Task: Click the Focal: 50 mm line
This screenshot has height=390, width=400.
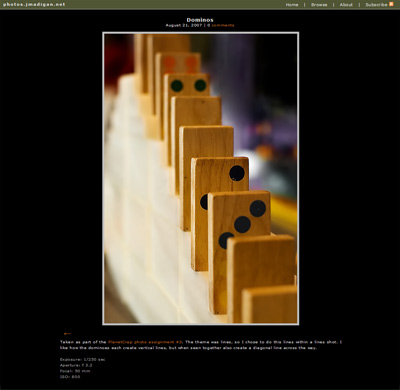Action: tap(75, 371)
